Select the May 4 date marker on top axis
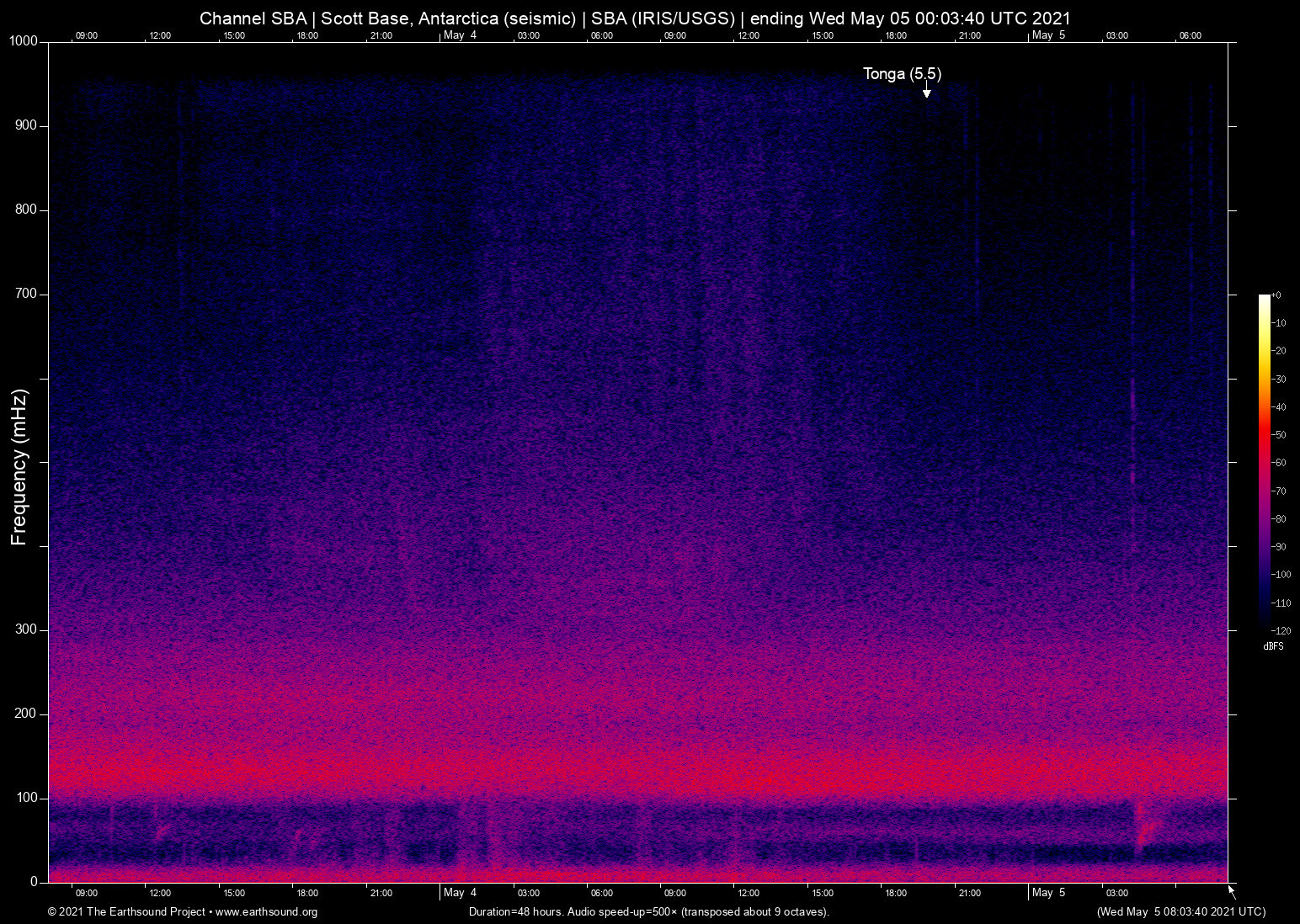This screenshot has width=1300, height=924. (460, 35)
